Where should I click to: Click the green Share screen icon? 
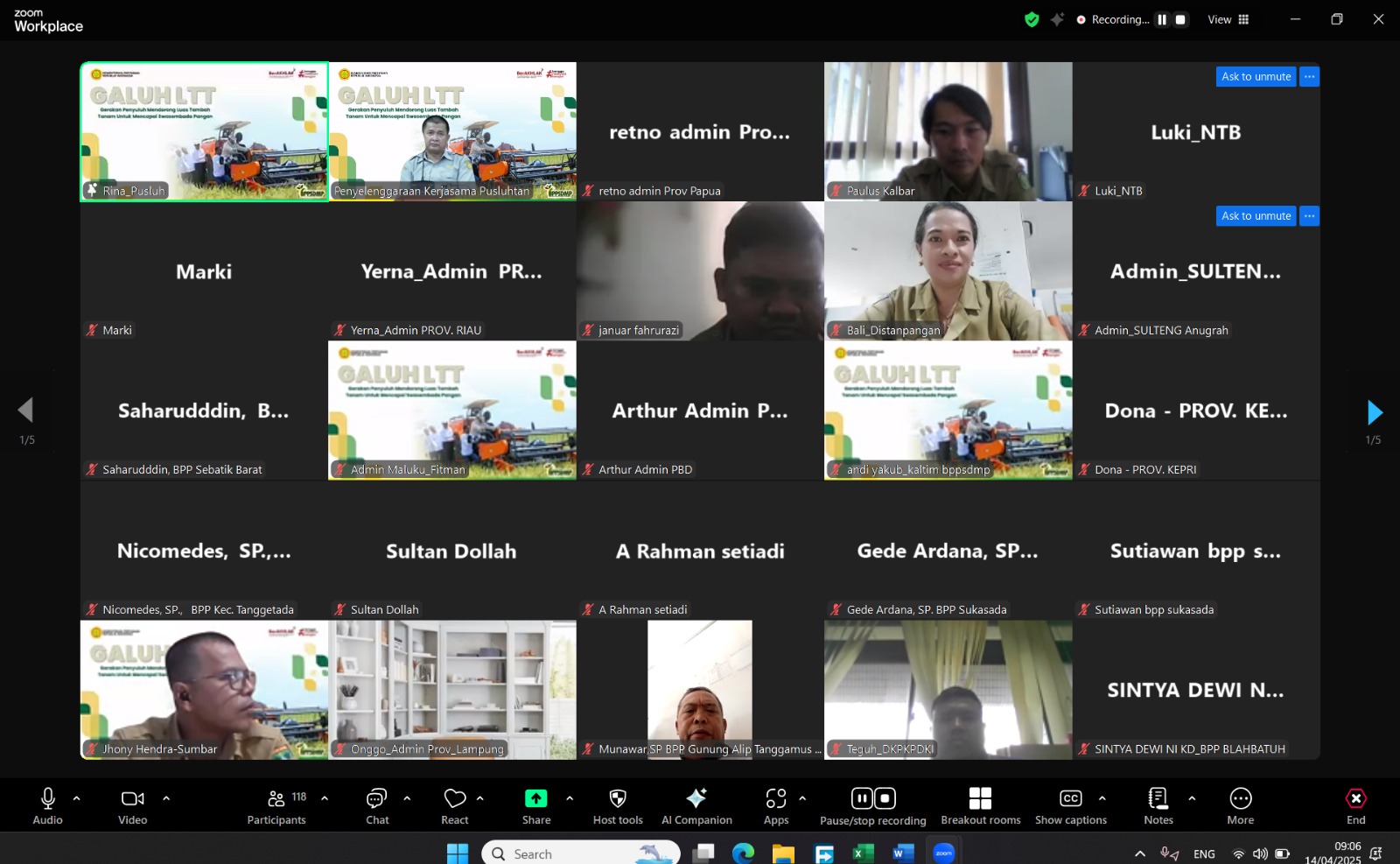click(x=535, y=798)
